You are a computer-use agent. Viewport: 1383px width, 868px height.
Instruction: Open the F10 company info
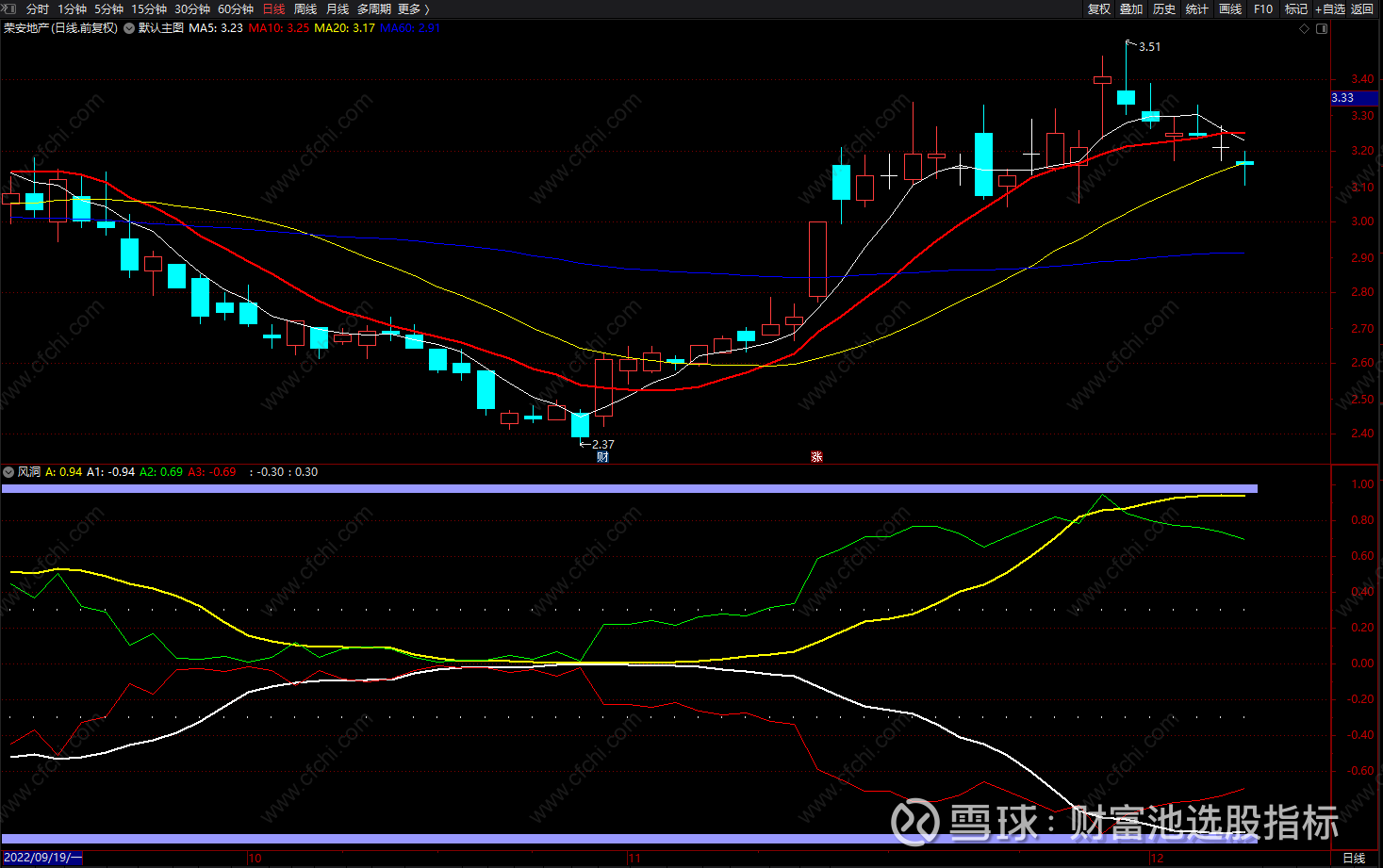(1263, 8)
